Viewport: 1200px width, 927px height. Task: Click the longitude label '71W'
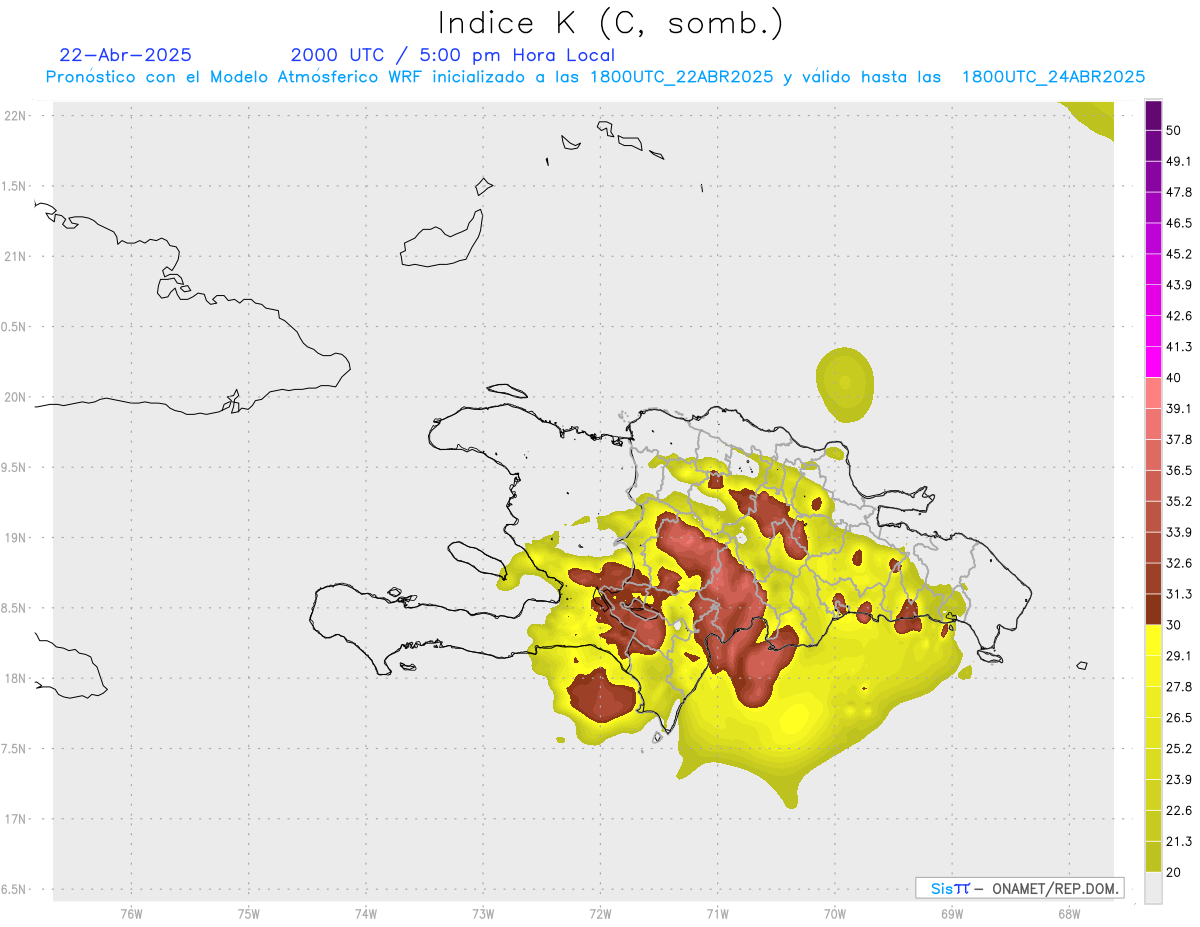click(x=717, y=914)
